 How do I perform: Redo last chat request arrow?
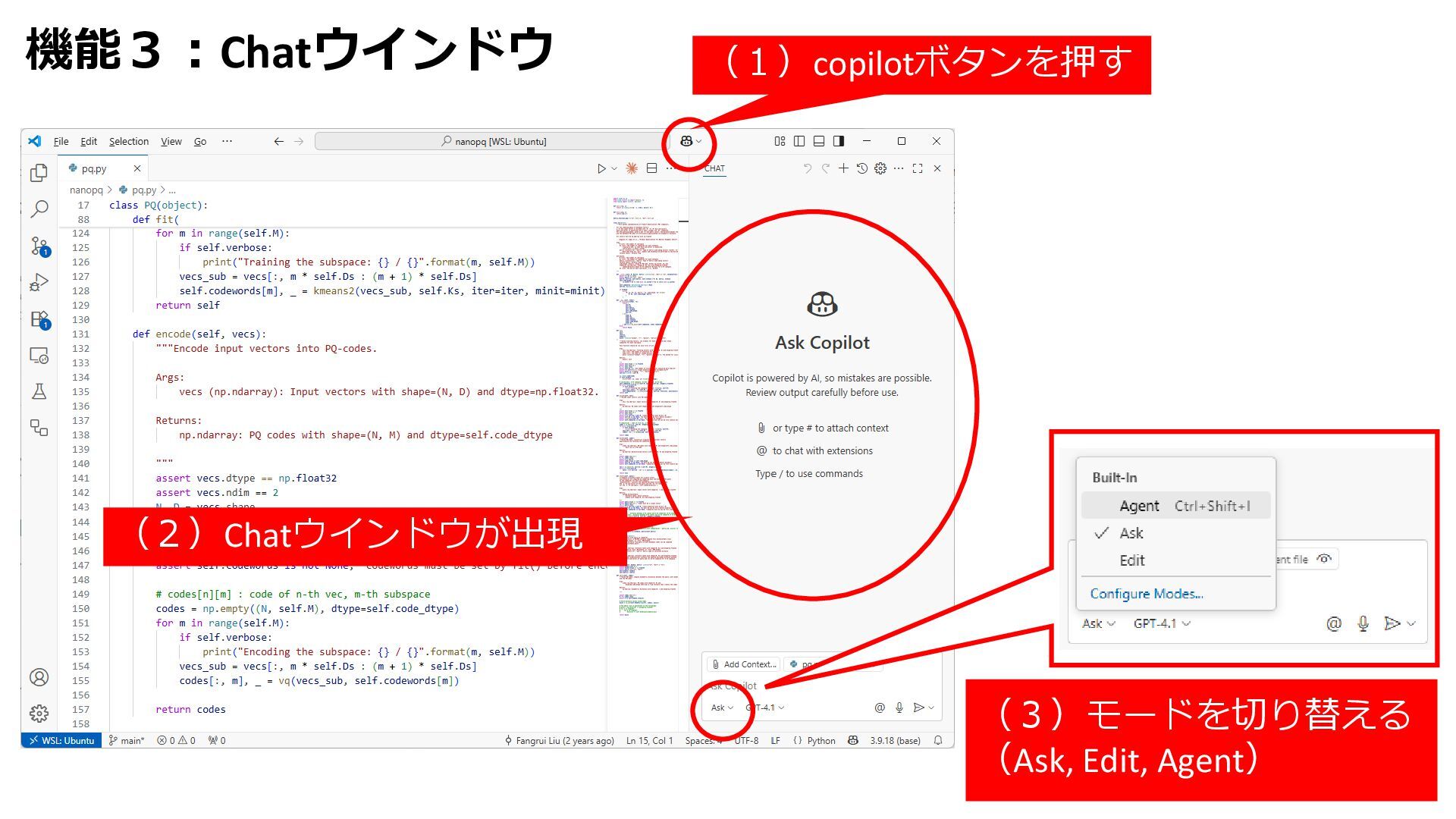(825, 168)
